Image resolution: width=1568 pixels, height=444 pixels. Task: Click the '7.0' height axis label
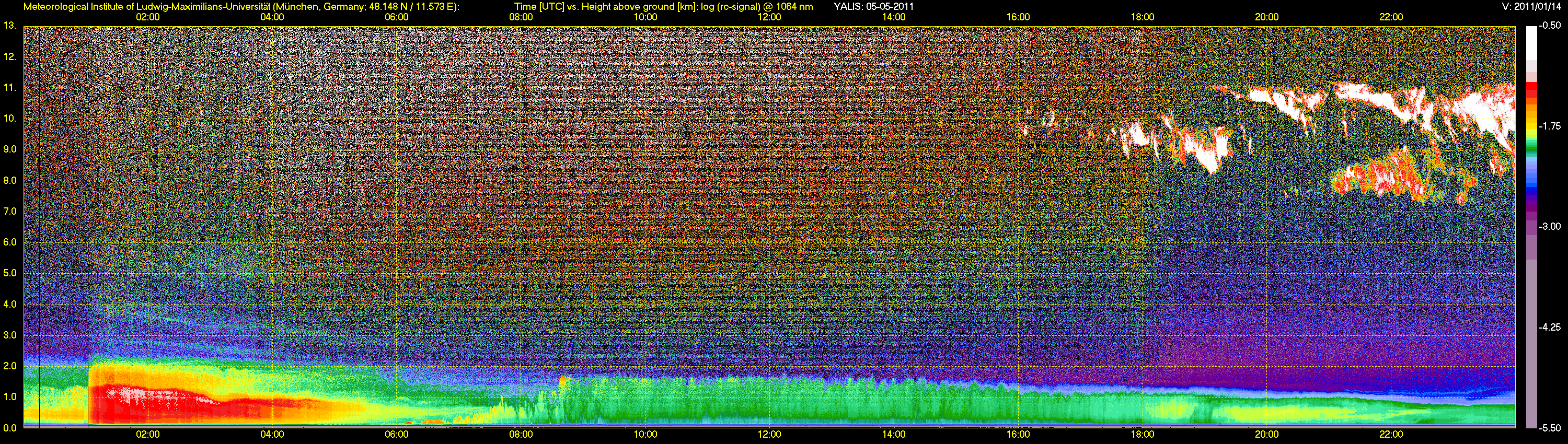click(x=10, y=212)
